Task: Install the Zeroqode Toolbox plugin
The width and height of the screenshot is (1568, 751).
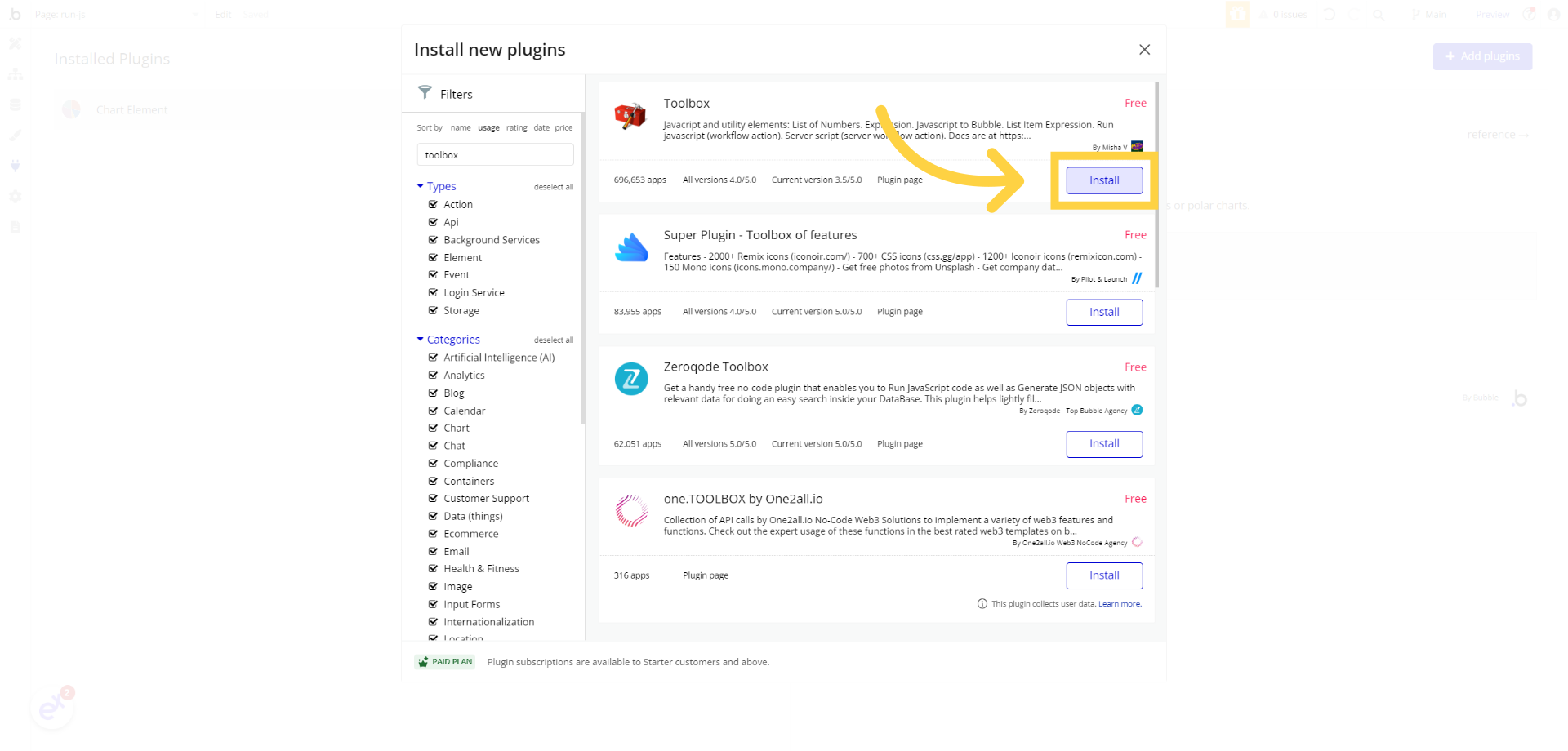Action: [x=1104, y=444]
